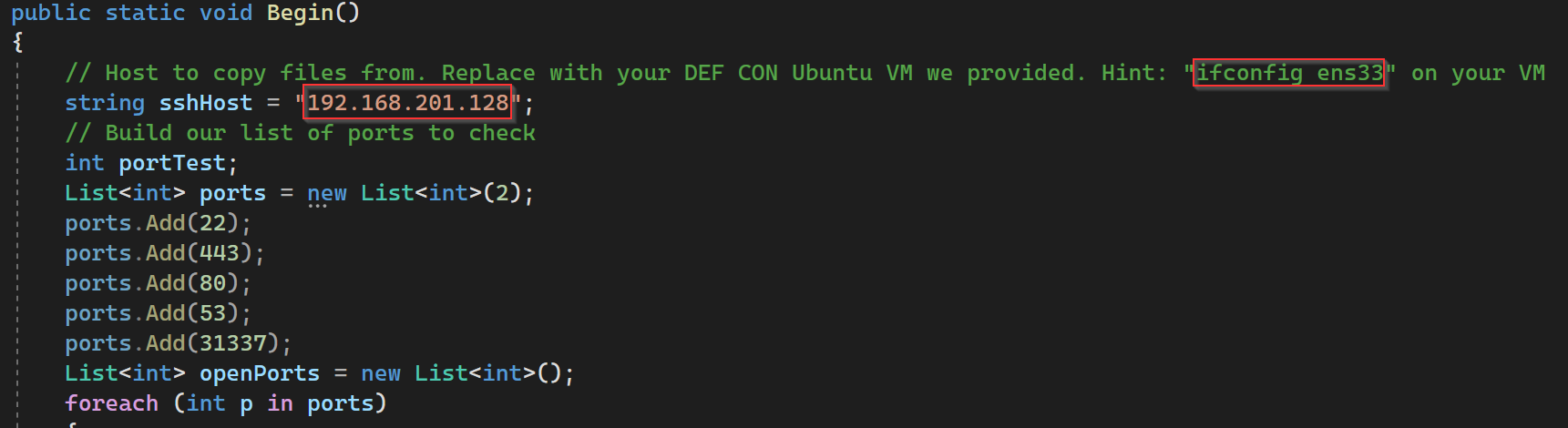1568x428 pixels.
Task: Click the void return type keyword
Action: [x=225, y=13]
